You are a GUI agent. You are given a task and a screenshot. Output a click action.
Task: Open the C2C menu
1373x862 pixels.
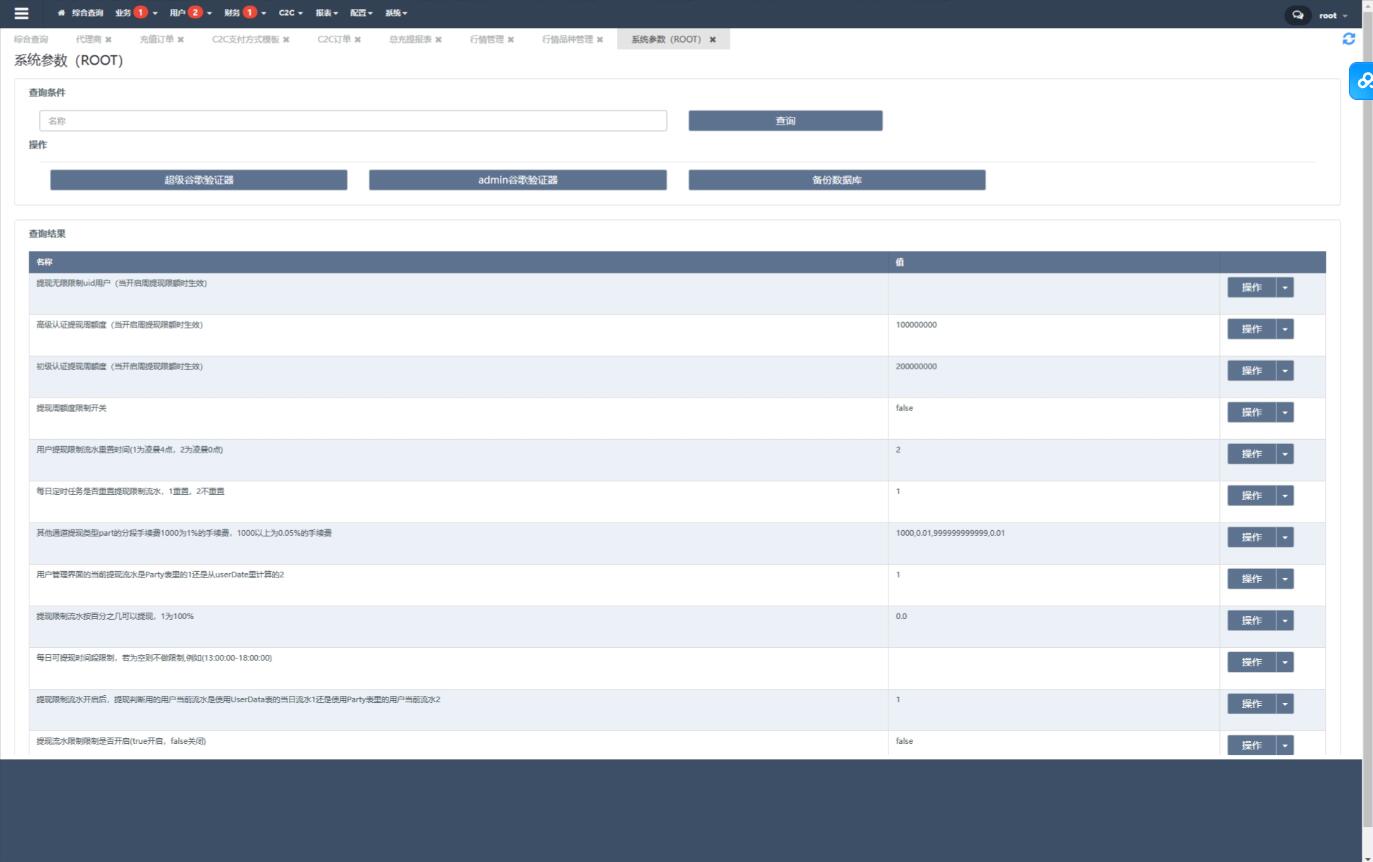pos(290,13)
